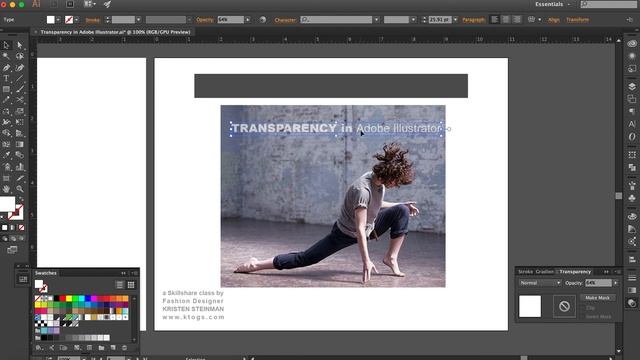The height and width of the screenshot is (360, 640).
Task: Switch to the Gradient panel tab
Action: [544, 272]
